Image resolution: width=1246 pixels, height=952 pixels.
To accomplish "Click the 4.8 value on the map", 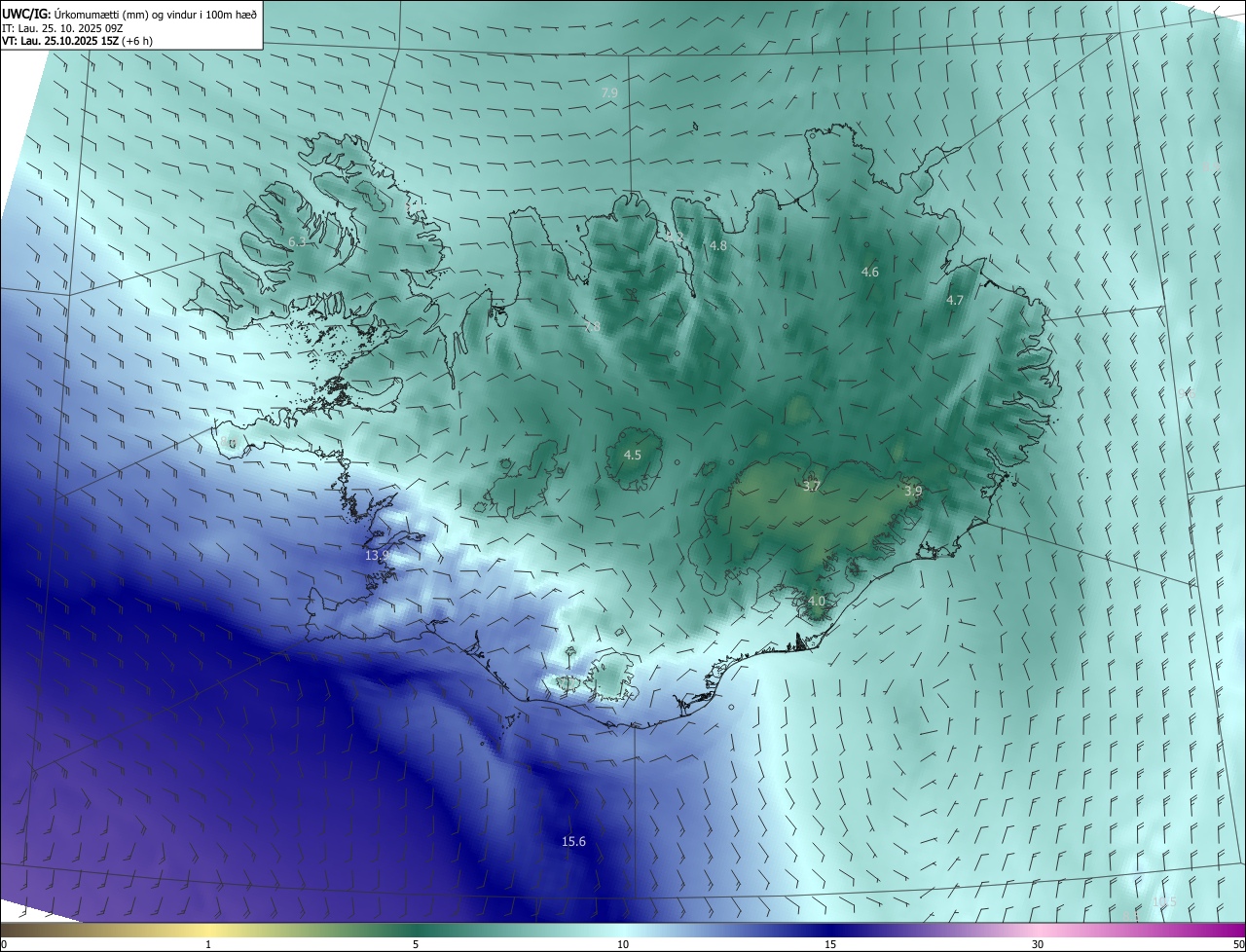I will 718,246.
